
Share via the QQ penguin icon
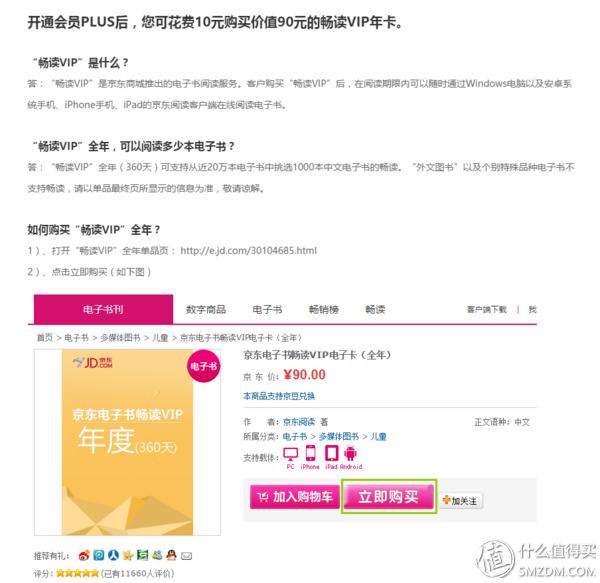(x=171, y=555)
